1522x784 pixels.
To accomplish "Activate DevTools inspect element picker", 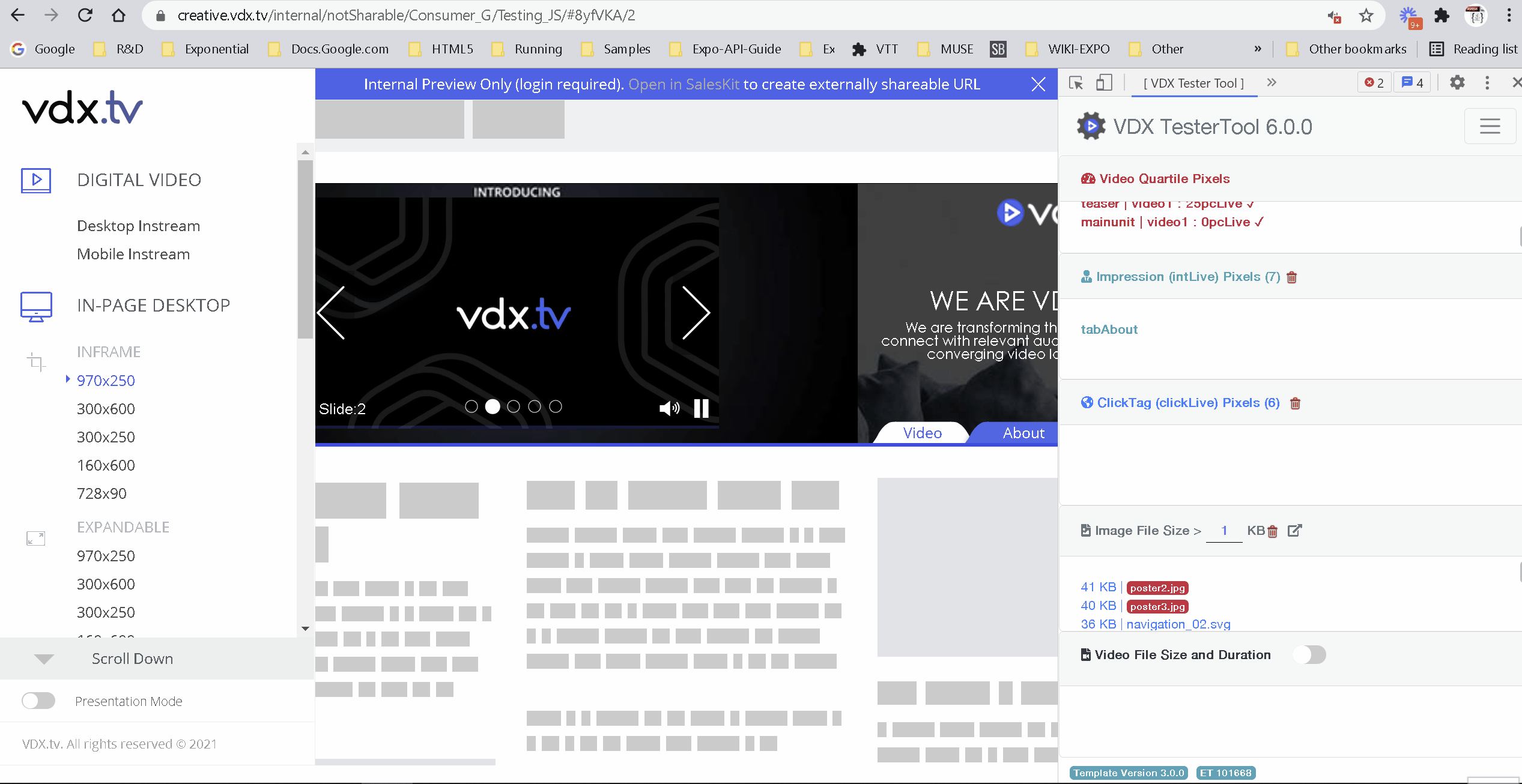I will pos(1076,83).
